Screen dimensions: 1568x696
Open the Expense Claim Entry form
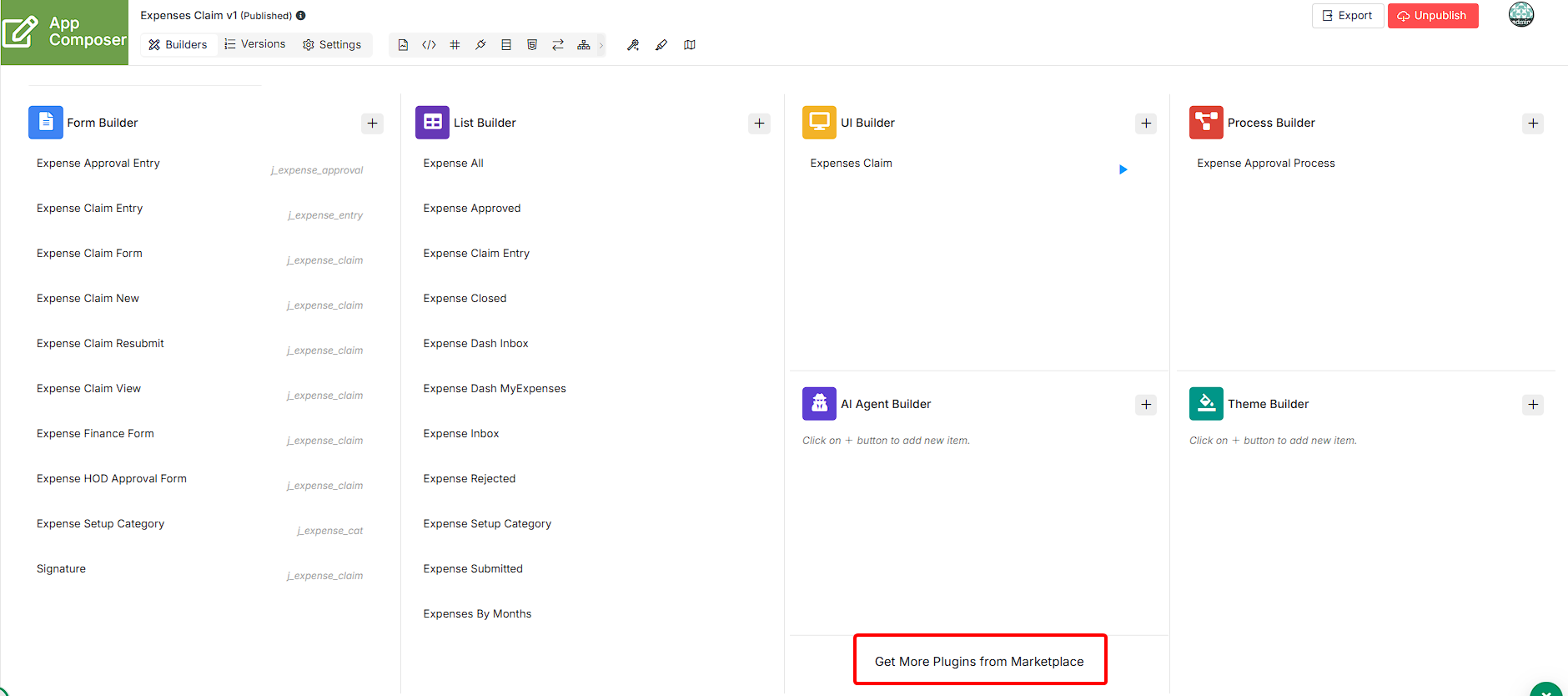(90, 209)
